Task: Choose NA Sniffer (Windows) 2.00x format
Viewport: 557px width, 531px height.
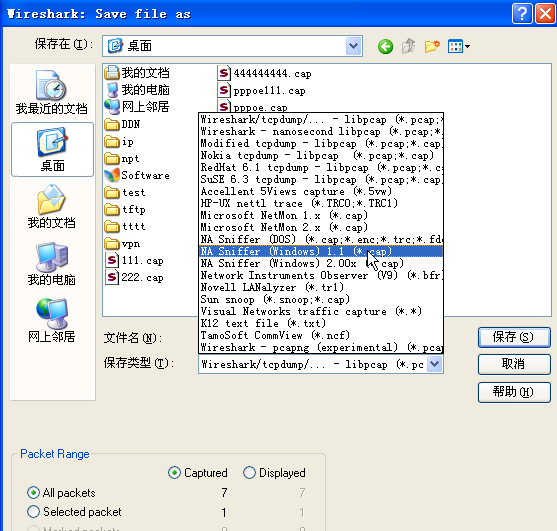Action: point(321,263)
